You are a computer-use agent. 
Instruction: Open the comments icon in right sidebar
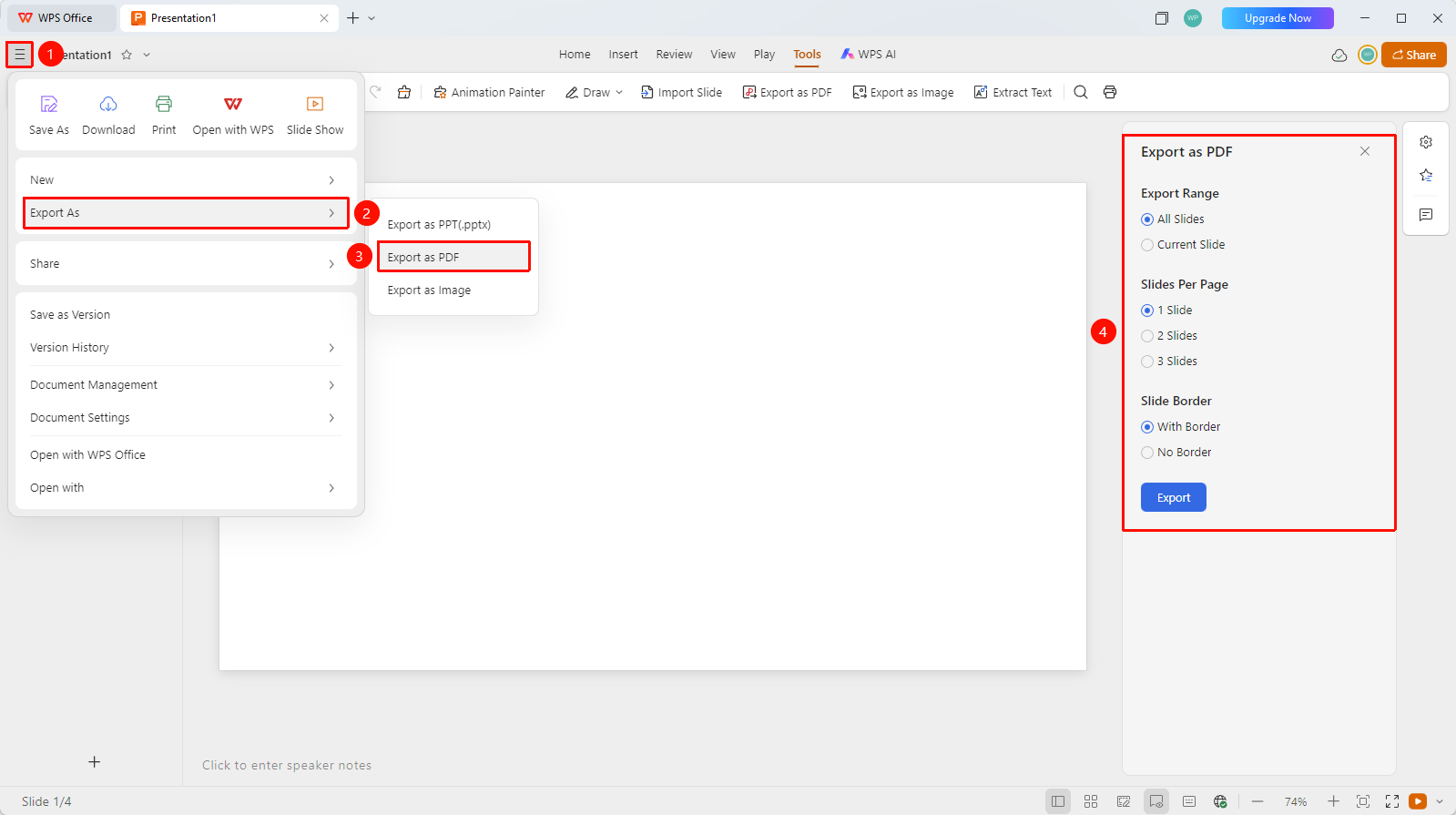[x=1426, y=215]
